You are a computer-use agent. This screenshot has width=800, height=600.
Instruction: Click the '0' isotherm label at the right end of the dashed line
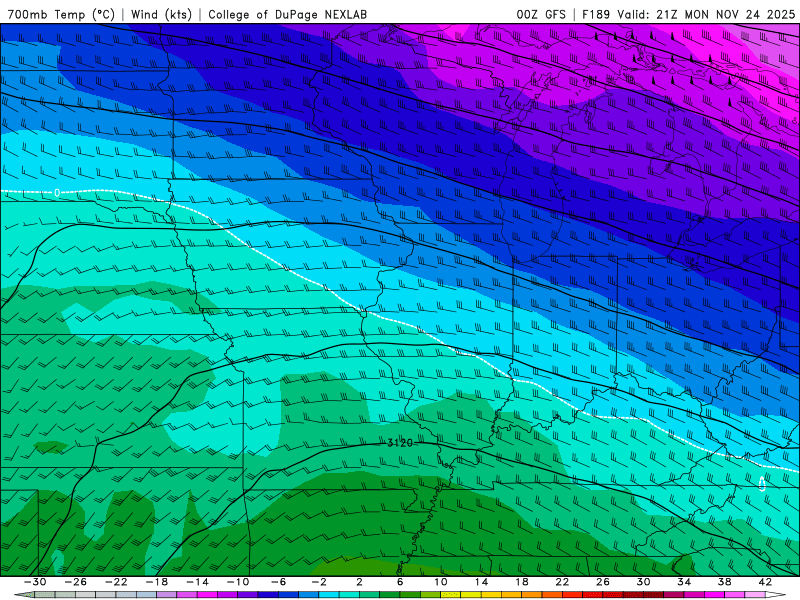tap(762, 483)
